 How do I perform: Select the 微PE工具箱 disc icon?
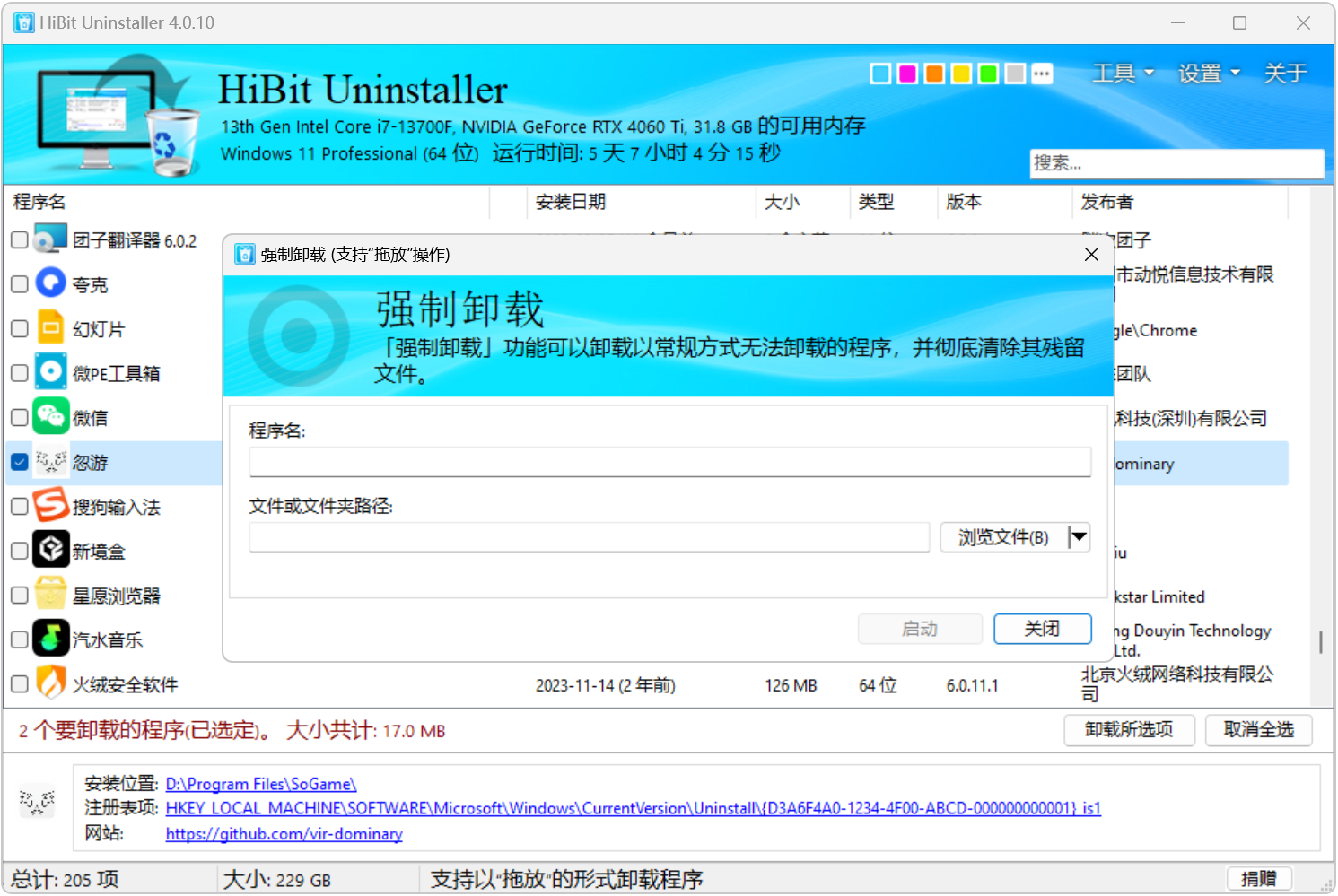[x=50, y=372]
